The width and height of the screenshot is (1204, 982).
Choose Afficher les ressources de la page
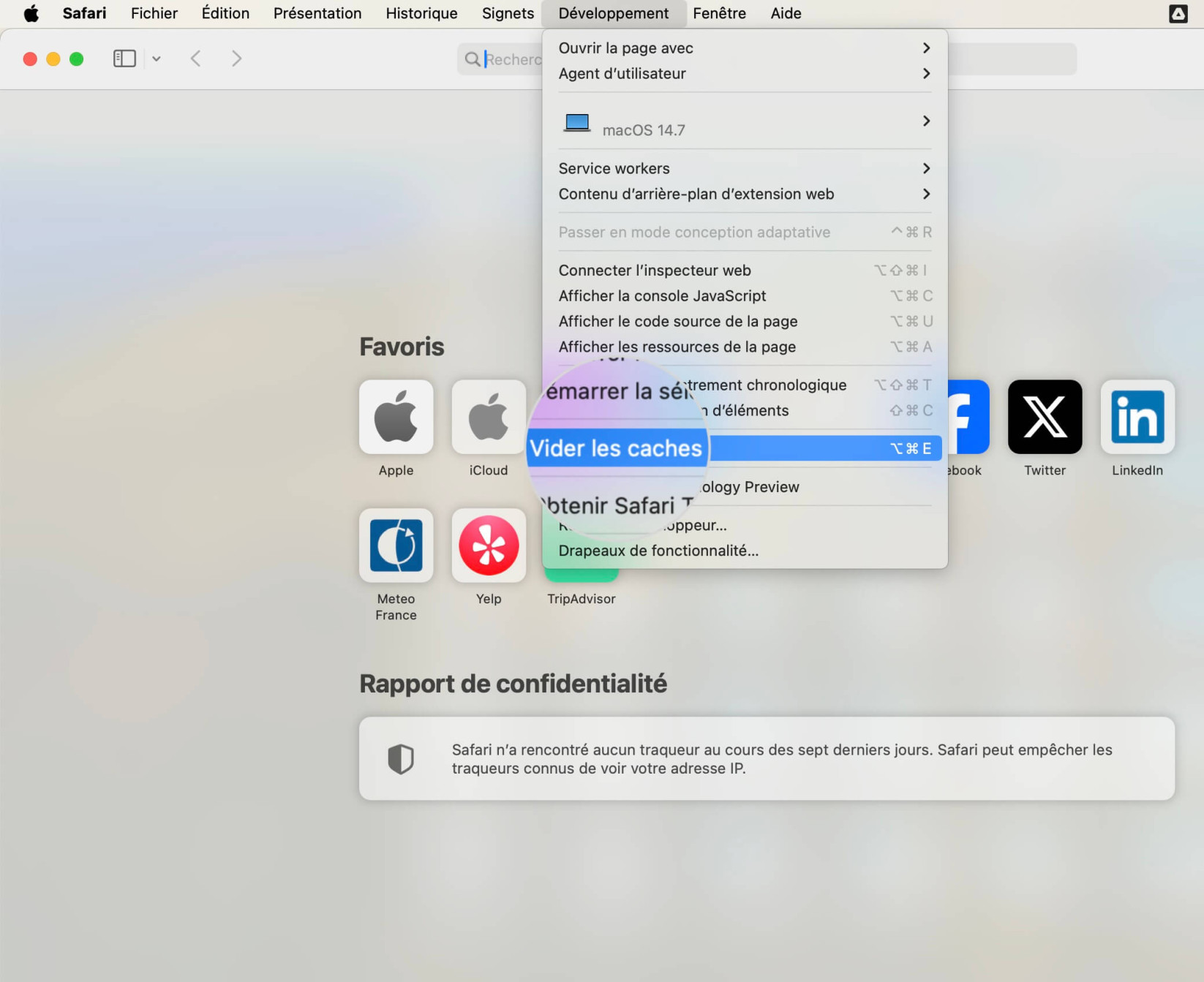pos(745,347)
